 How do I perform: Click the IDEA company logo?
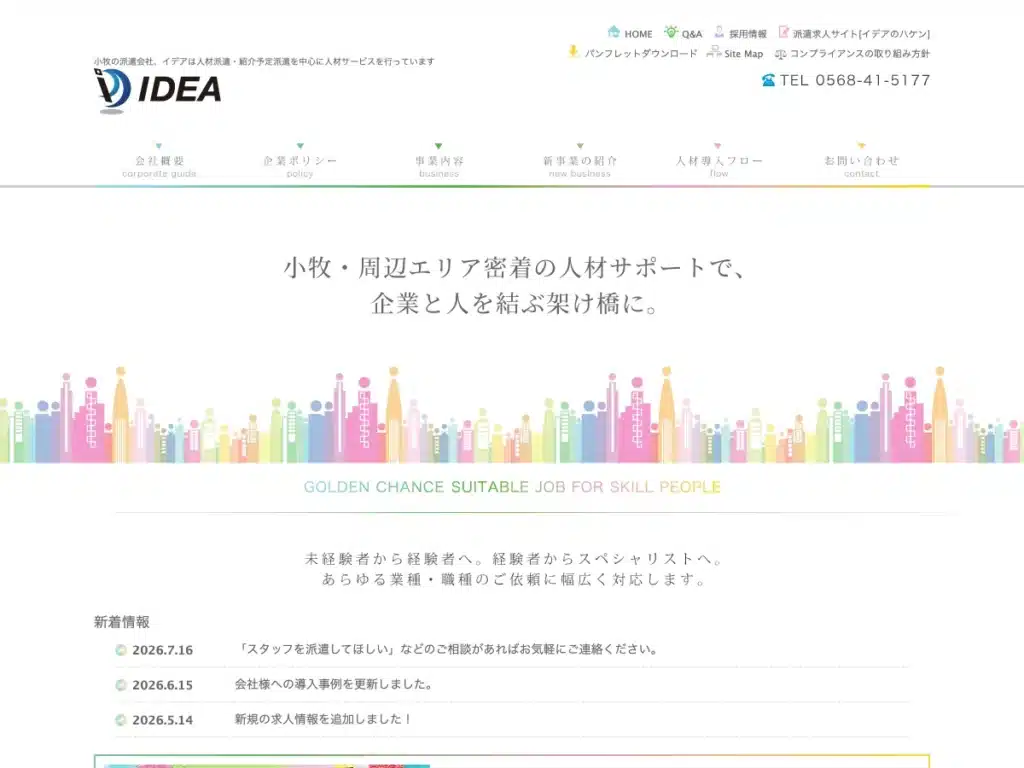click(157, 91)
